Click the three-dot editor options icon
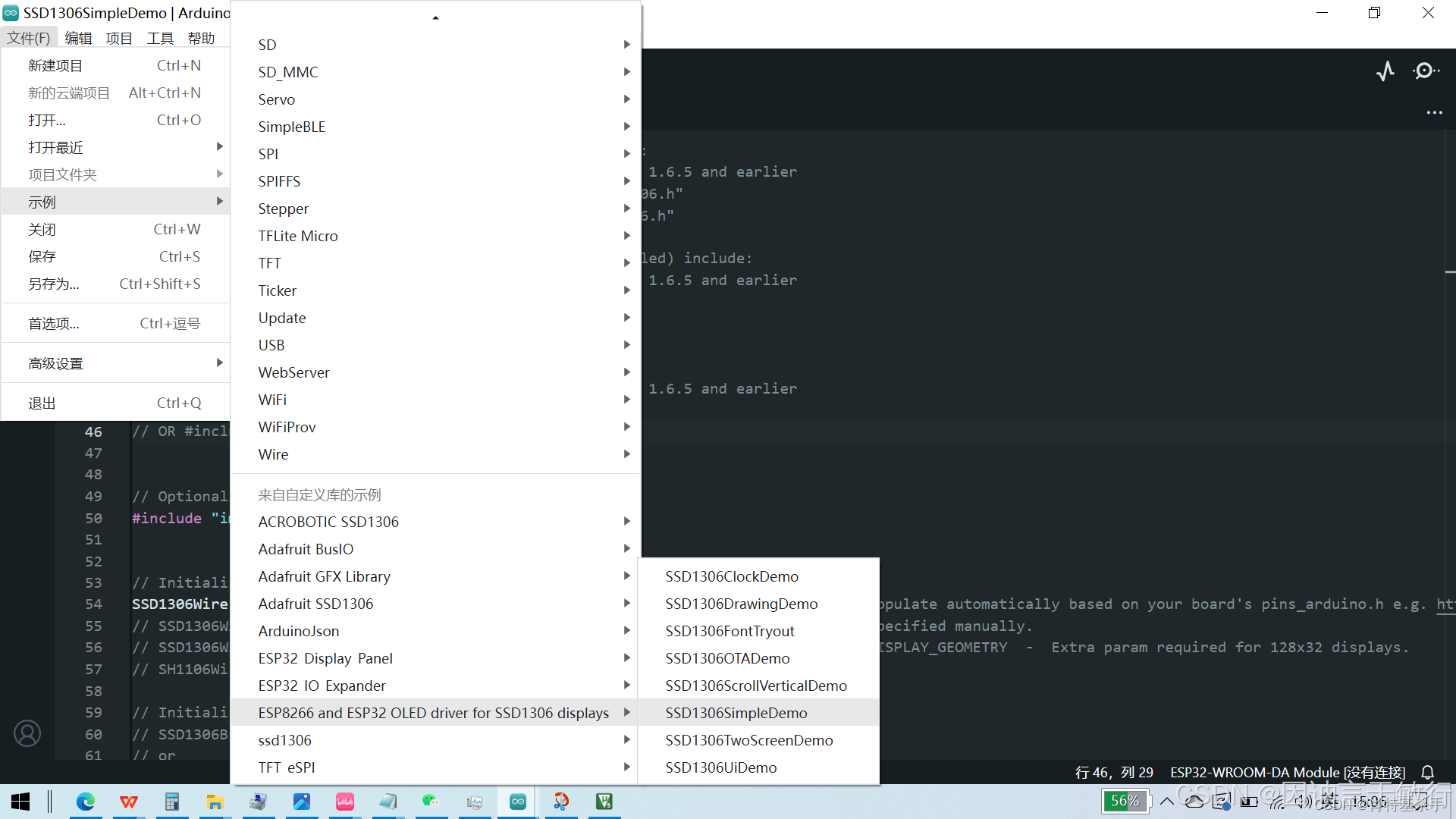Image resolution: width=1456 pixels, height=819 pixels. (x=1434, y=113)
